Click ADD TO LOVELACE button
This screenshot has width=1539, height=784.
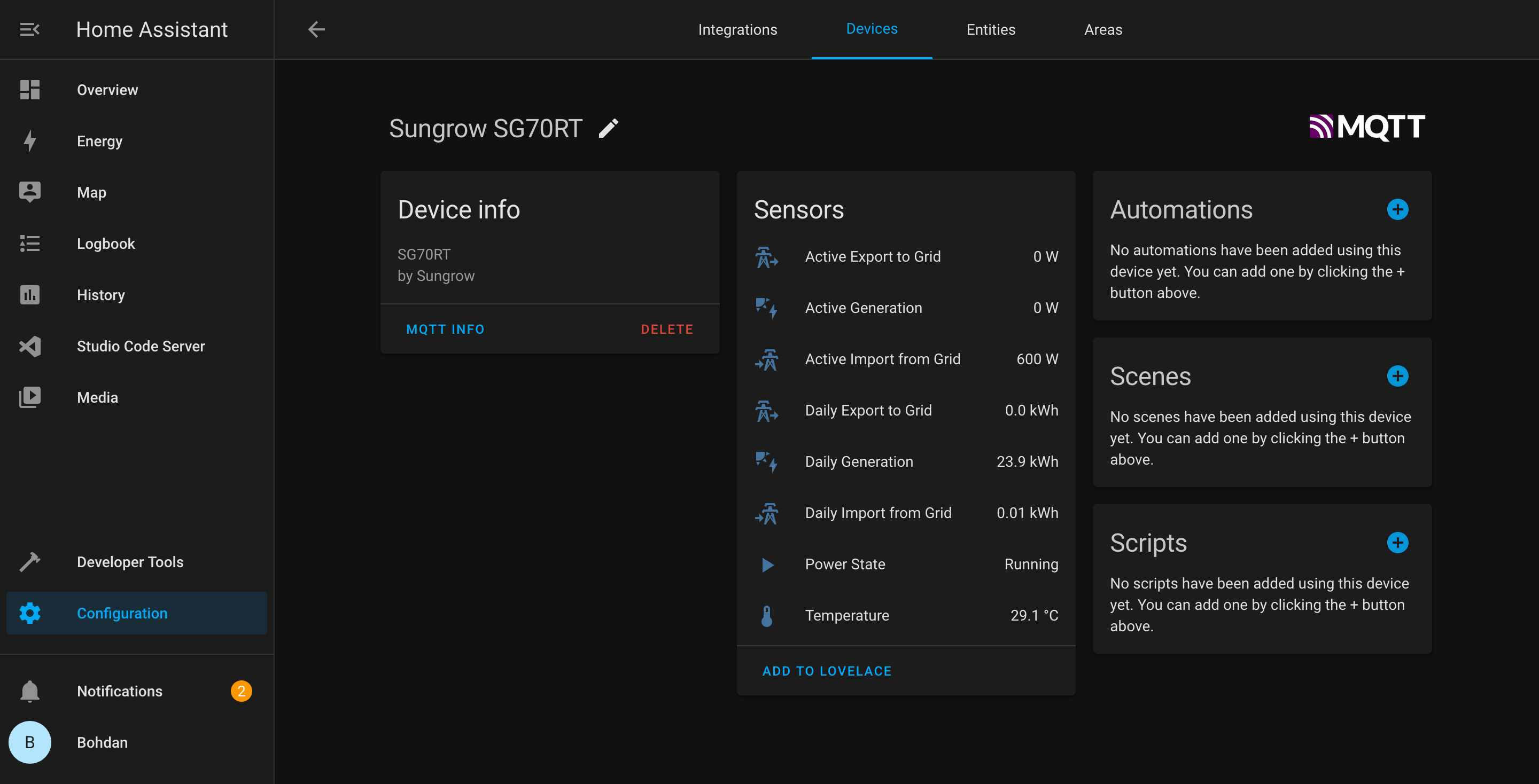pyautogui.click(x=828, y=671)
